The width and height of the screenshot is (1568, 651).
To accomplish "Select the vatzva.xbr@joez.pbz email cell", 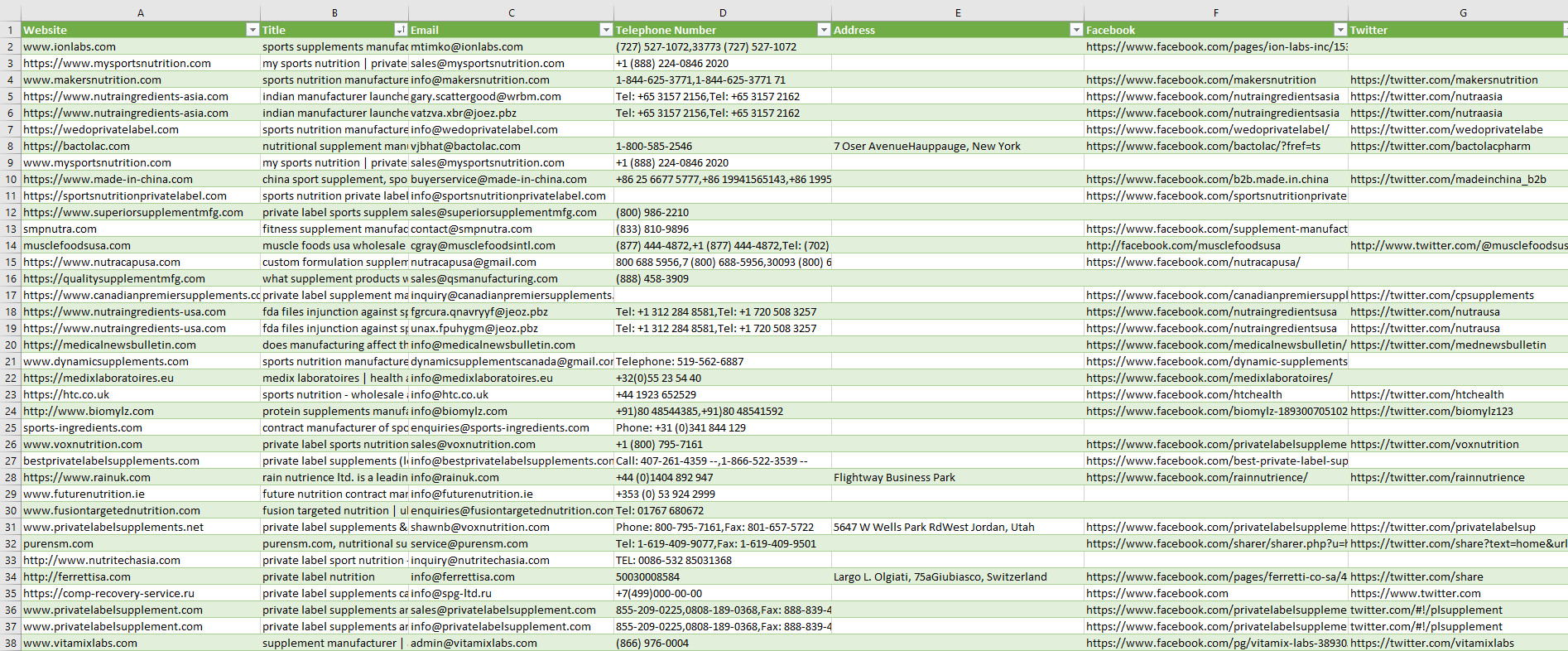I will [x=512, y=113].
